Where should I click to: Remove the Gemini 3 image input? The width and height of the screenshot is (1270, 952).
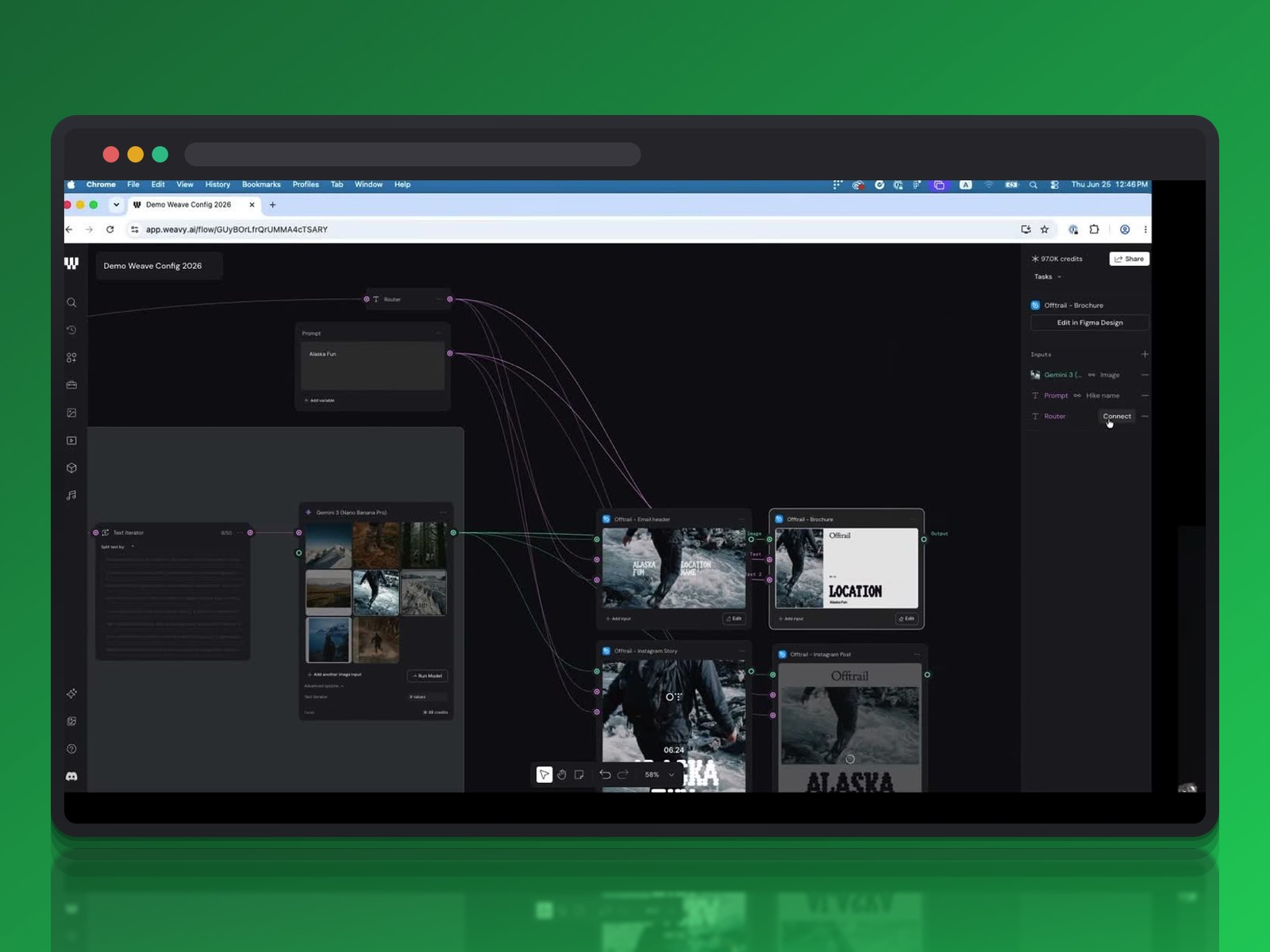pos(1145,374)
